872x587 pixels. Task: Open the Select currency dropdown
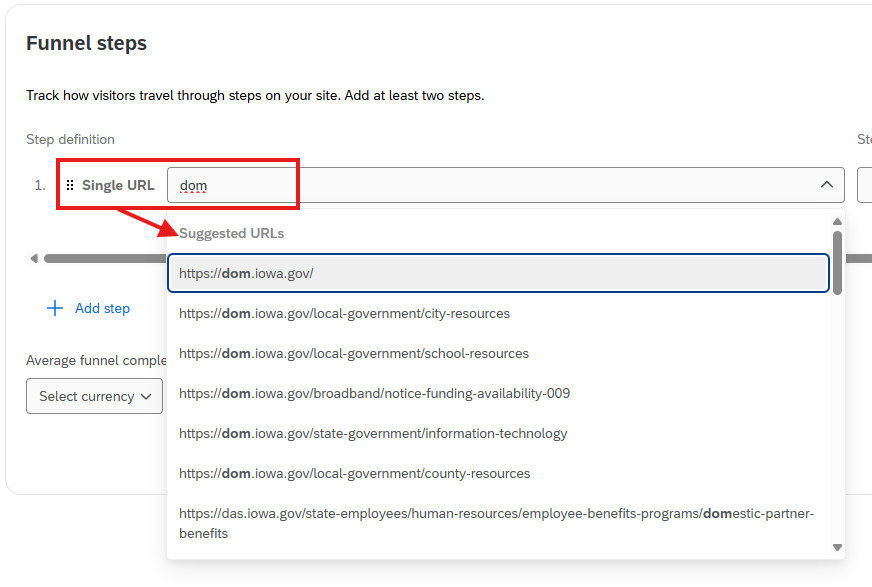point(94,396)
